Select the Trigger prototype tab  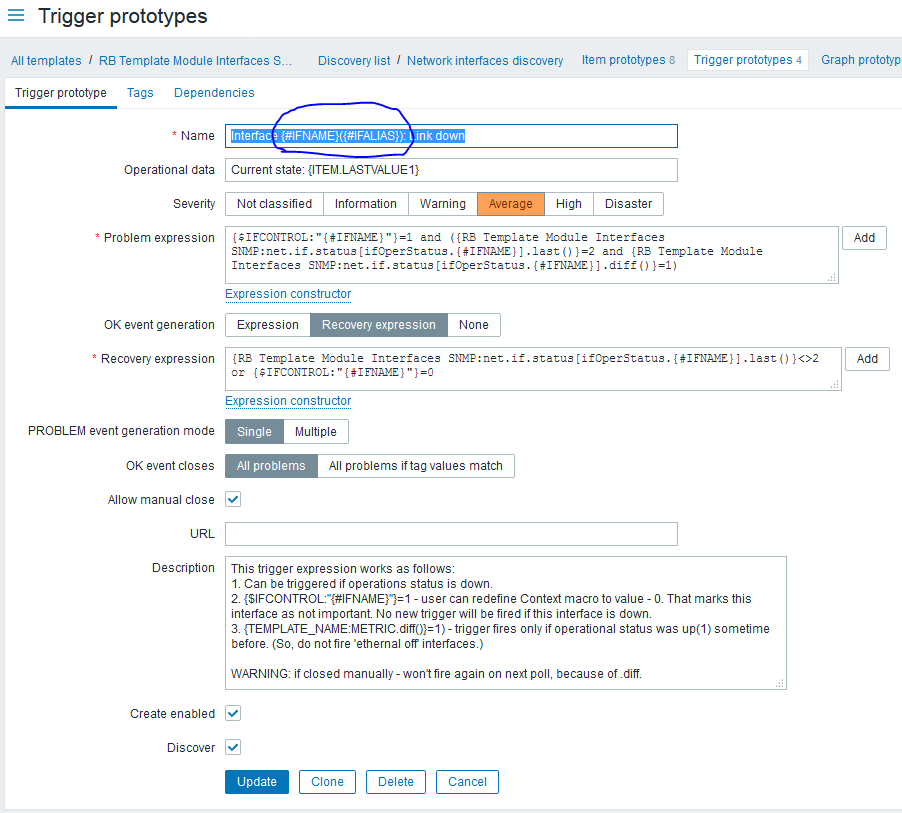60,93
